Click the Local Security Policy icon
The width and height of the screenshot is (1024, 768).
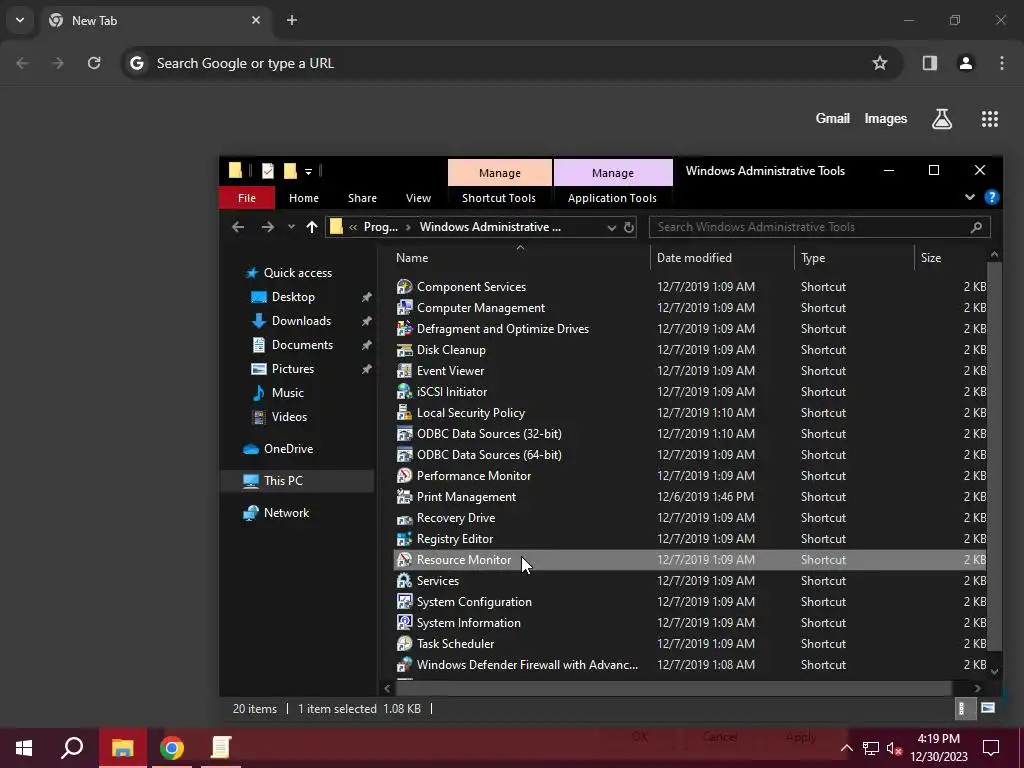(x=404, y=413)
